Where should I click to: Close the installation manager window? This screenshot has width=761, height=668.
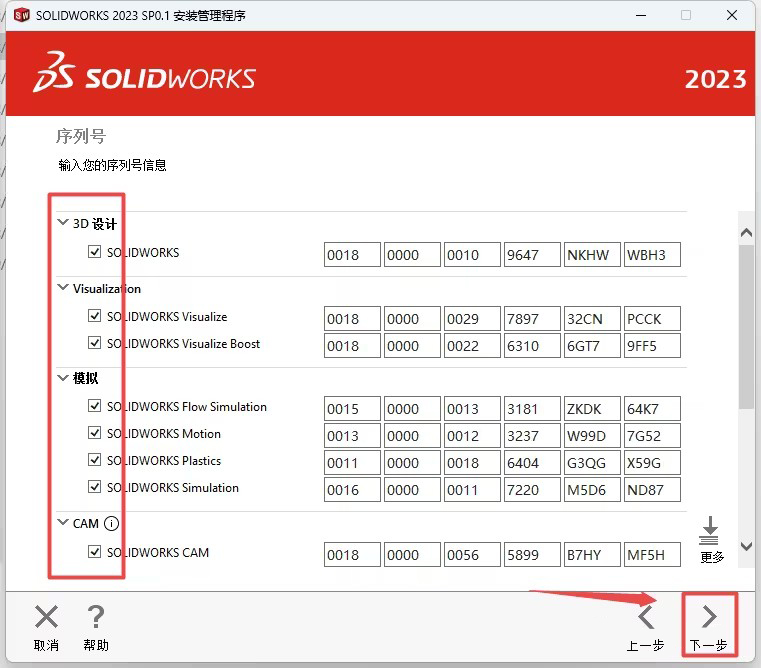732,16
